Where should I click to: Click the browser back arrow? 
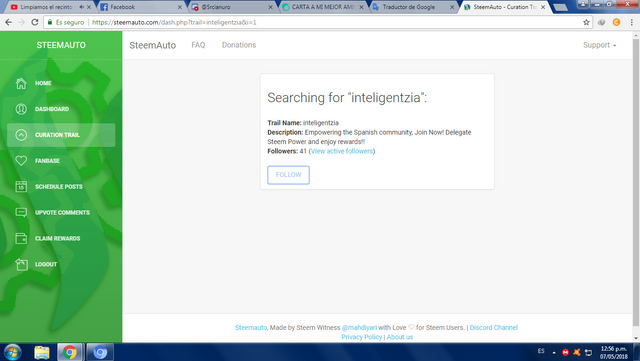[9, 22]
